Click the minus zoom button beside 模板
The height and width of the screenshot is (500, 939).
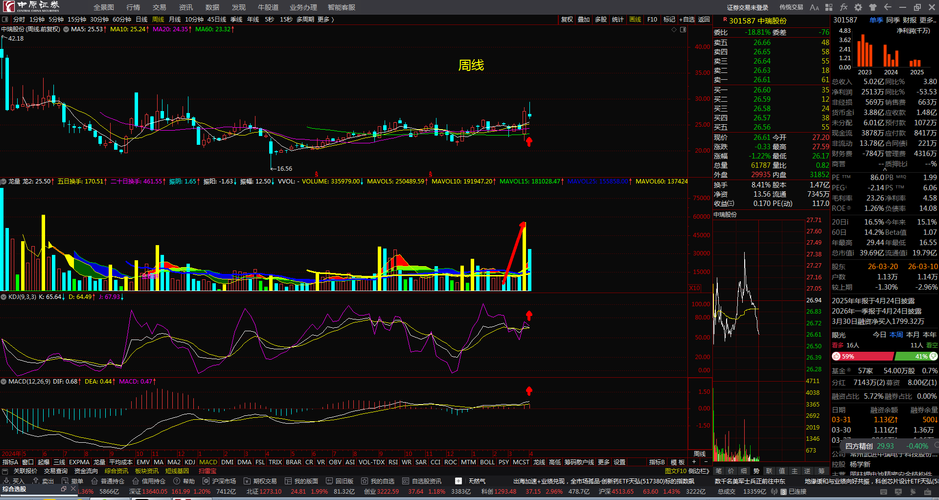(704, 462)
